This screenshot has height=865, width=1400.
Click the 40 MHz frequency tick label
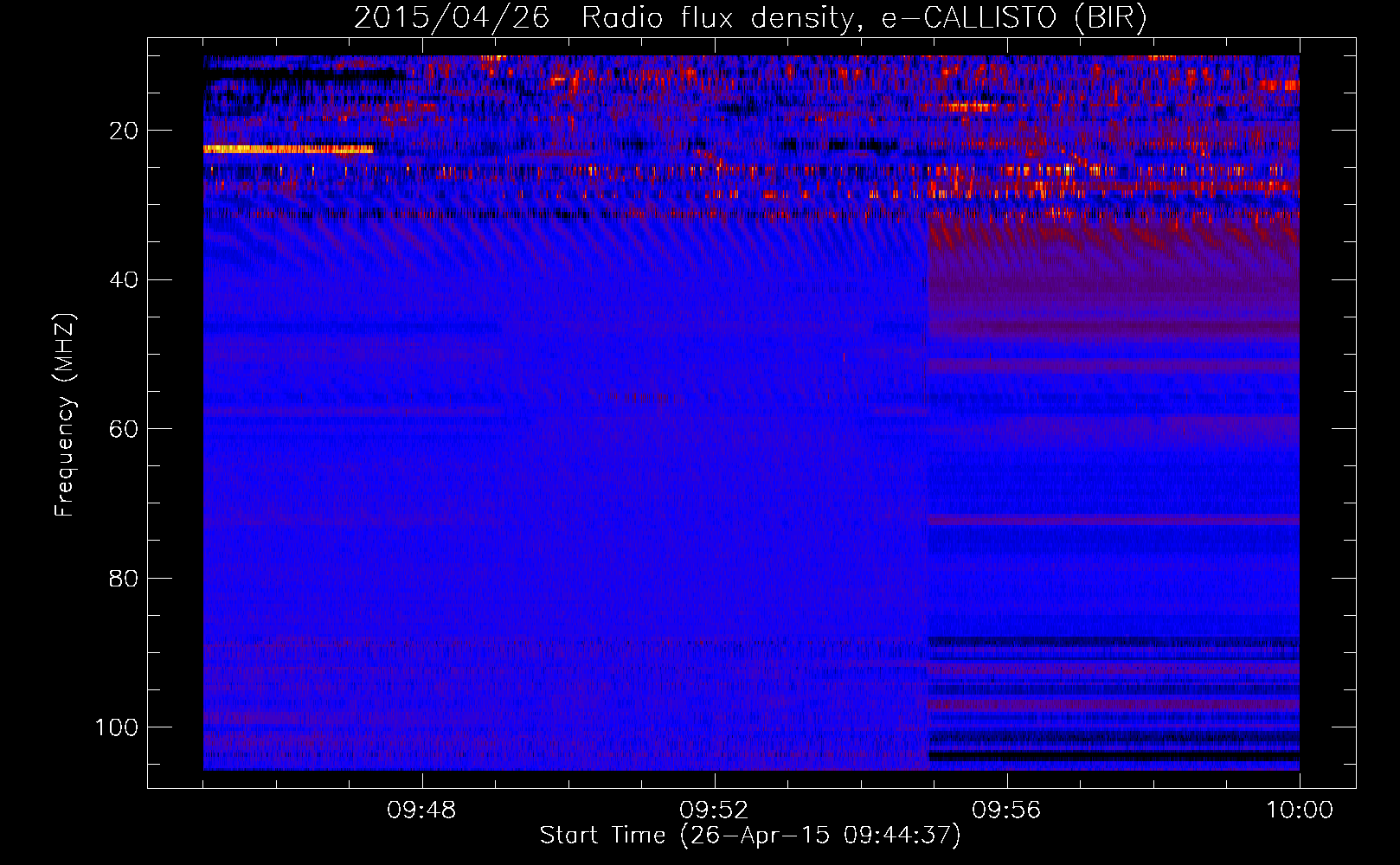[x=124, y=279]
